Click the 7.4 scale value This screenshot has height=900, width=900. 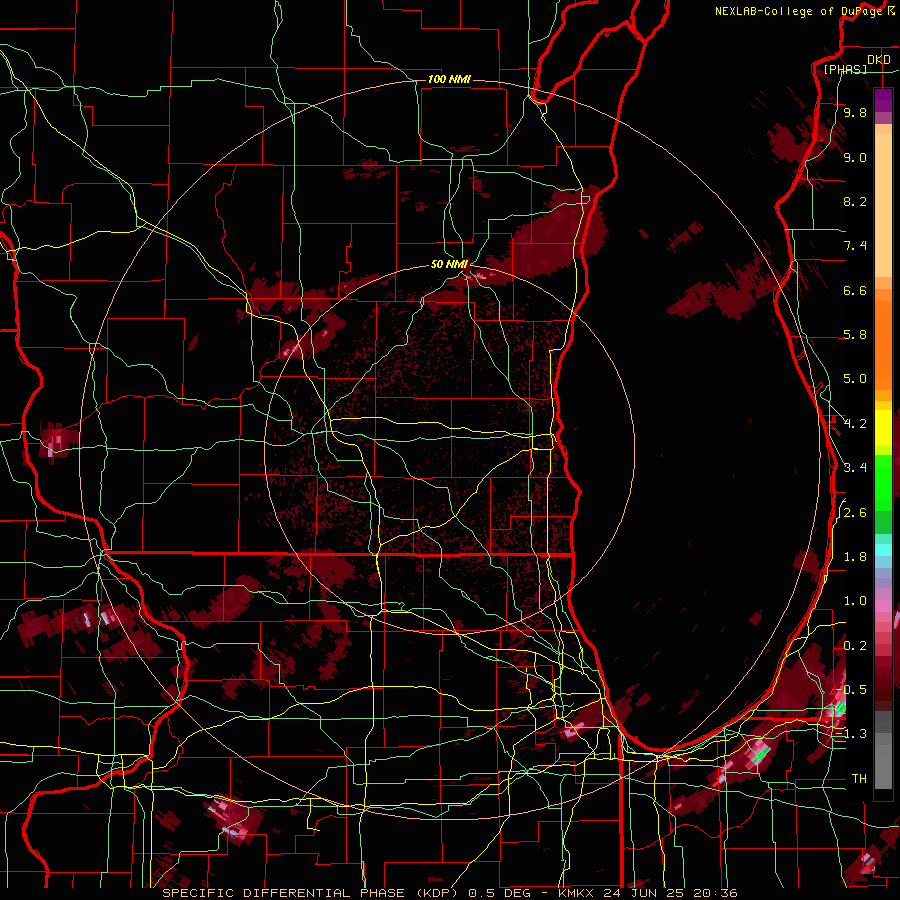[x=855, y=246]
